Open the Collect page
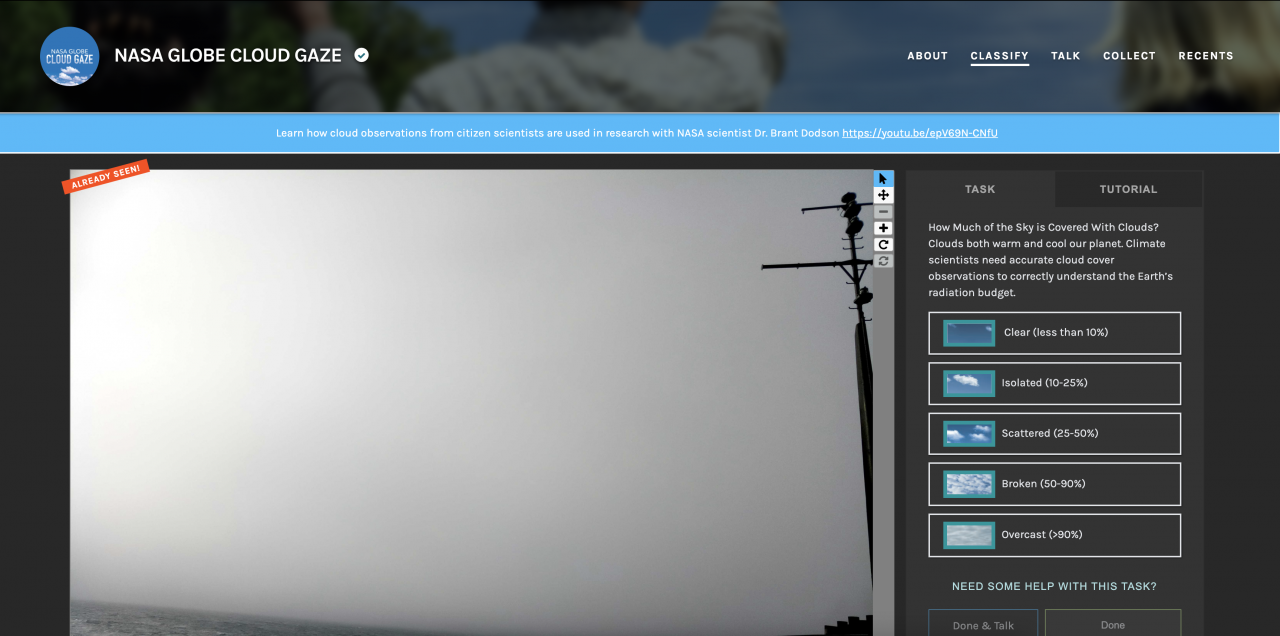This screenshot has width=1280, height=636. point(1130,56)
